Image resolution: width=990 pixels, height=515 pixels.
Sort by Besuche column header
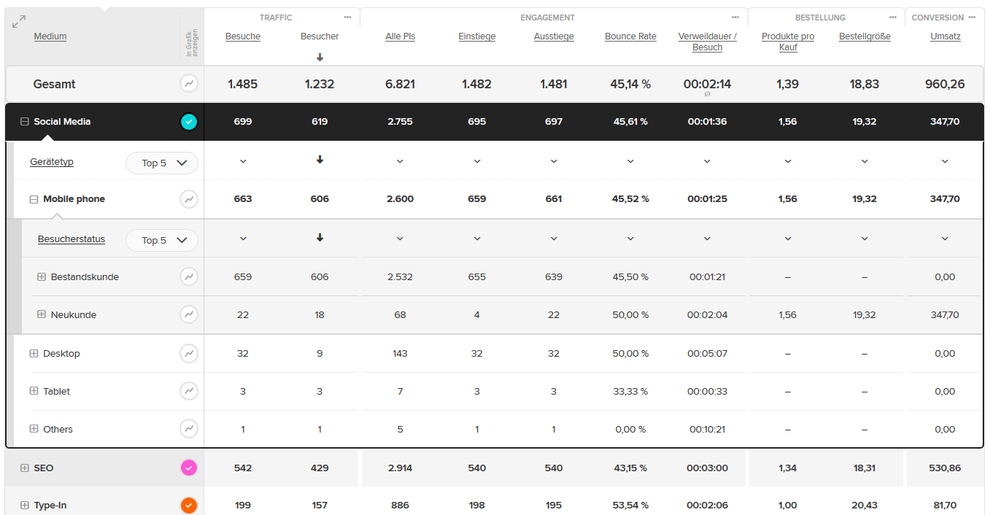(x=243, y=37)
